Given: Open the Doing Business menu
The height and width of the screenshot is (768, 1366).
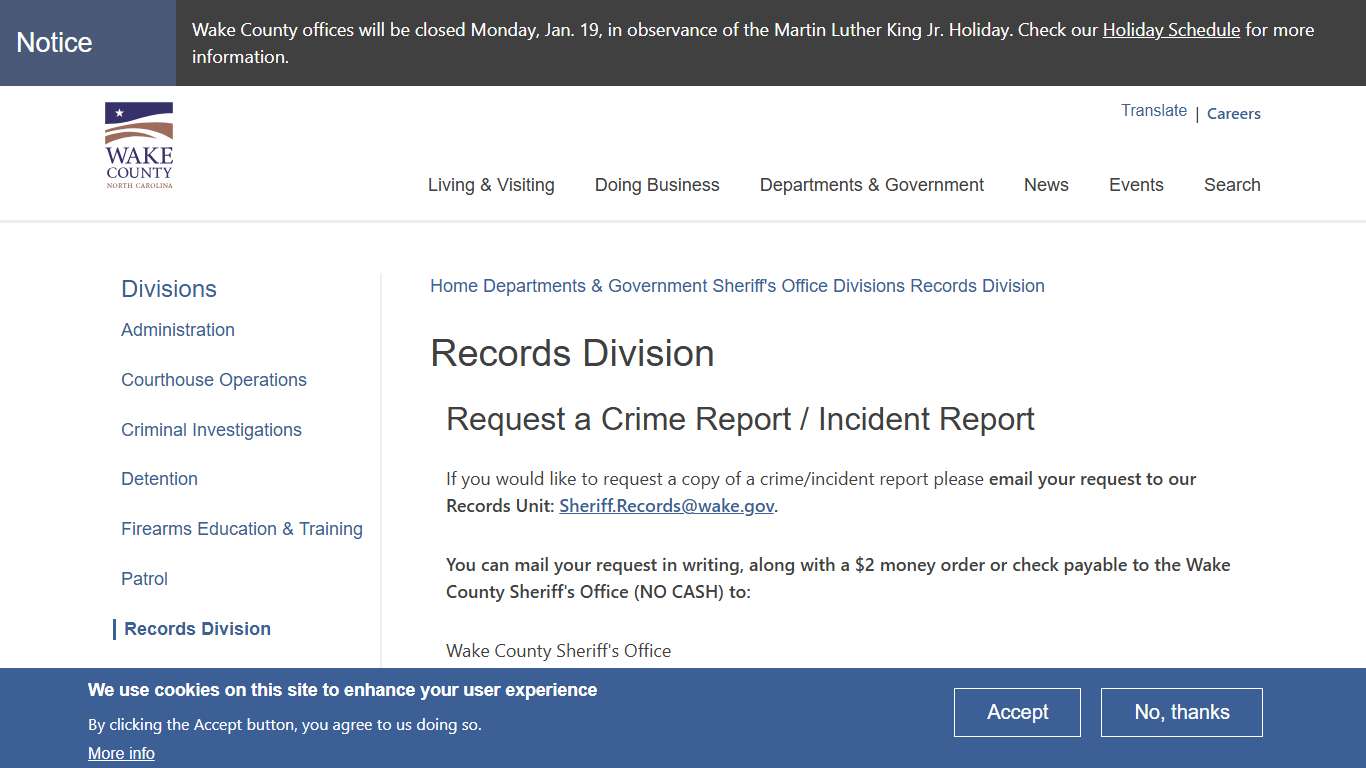Looking at the screenshot, I should point(656,185).
